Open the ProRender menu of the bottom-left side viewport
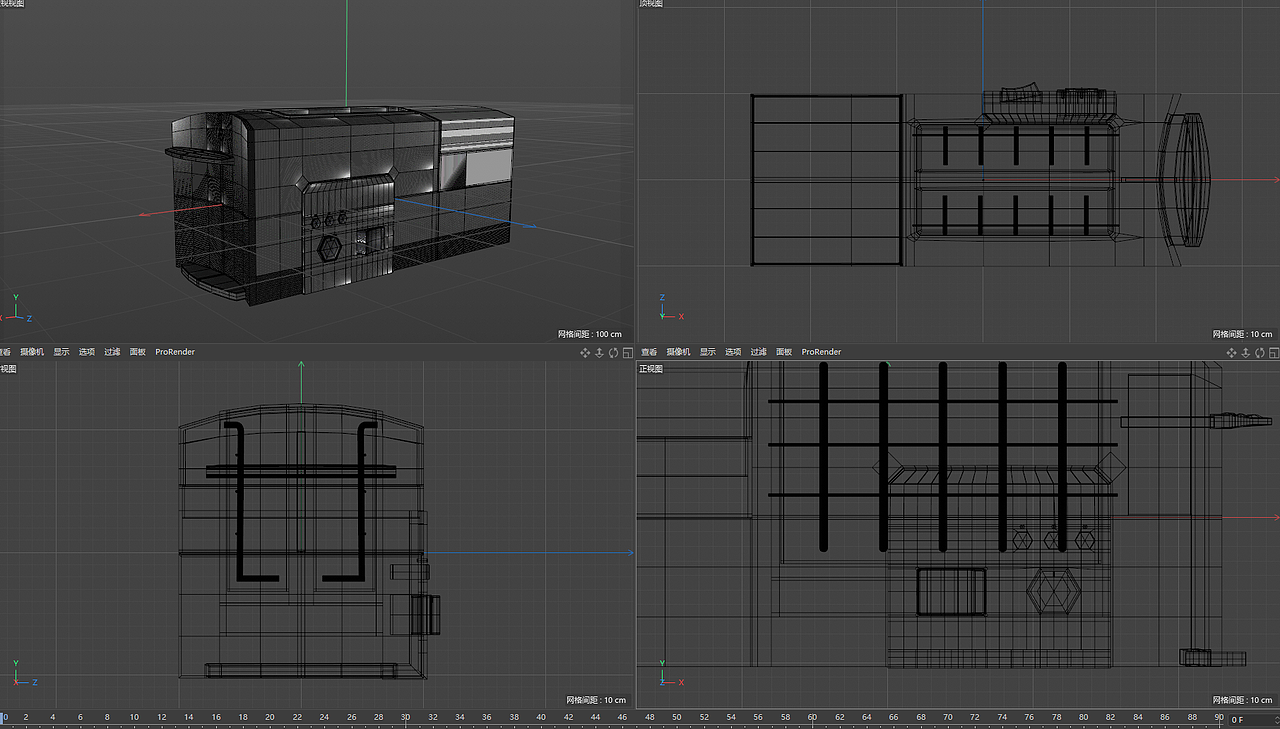1280x729 pixels. click(x=175, y=352)
